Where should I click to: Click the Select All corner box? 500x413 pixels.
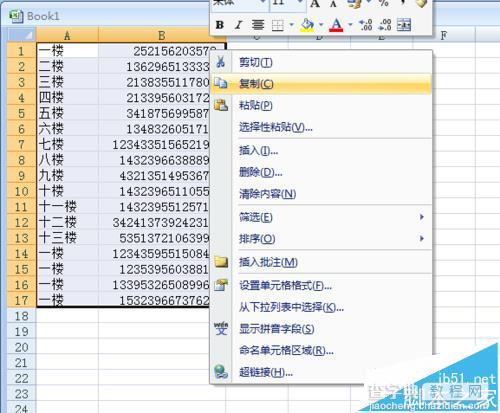21,35
